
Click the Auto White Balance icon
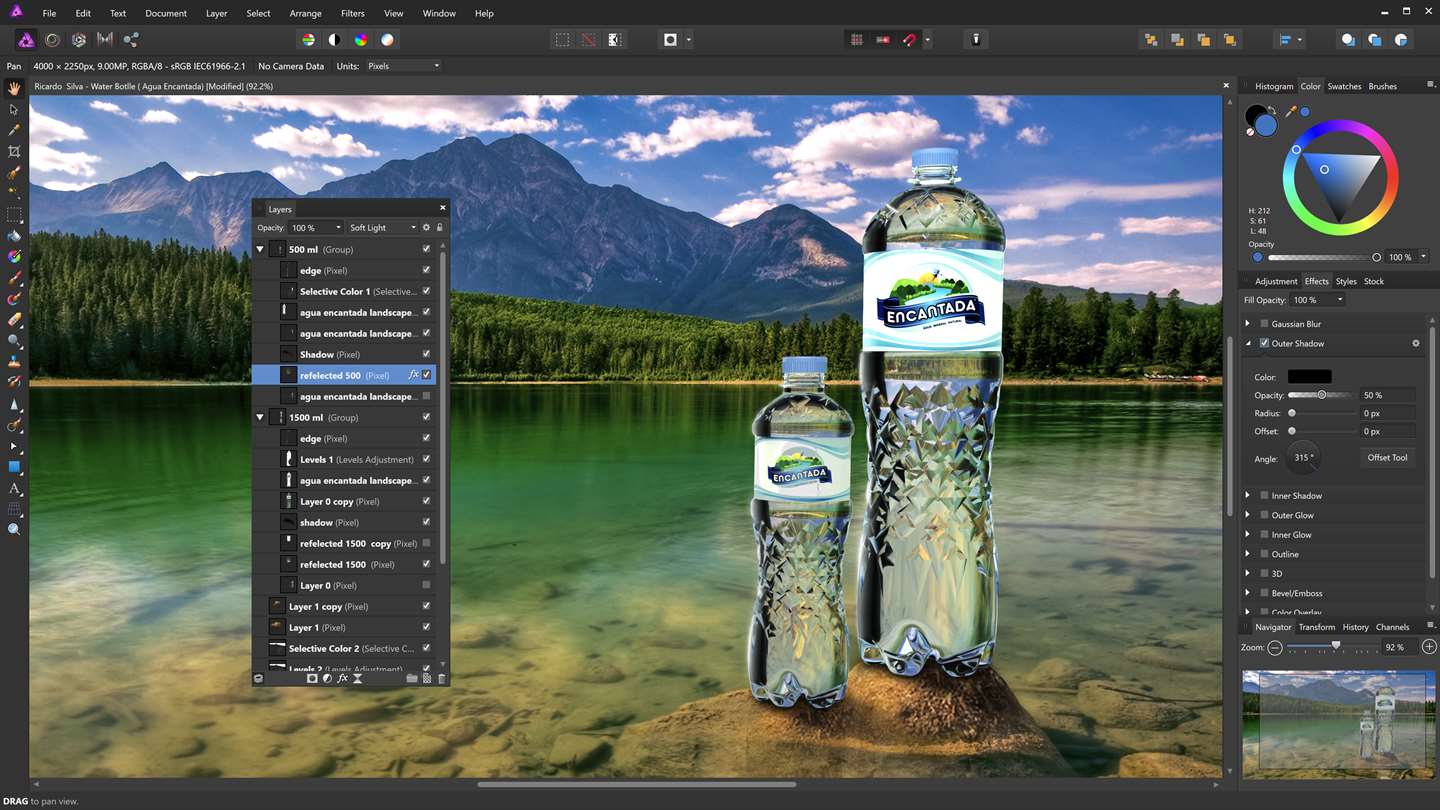[387, 40]
